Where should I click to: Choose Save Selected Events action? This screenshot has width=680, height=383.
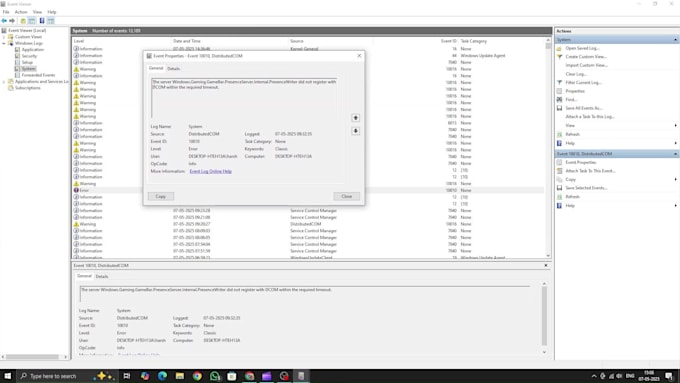[x=586, y=188]
